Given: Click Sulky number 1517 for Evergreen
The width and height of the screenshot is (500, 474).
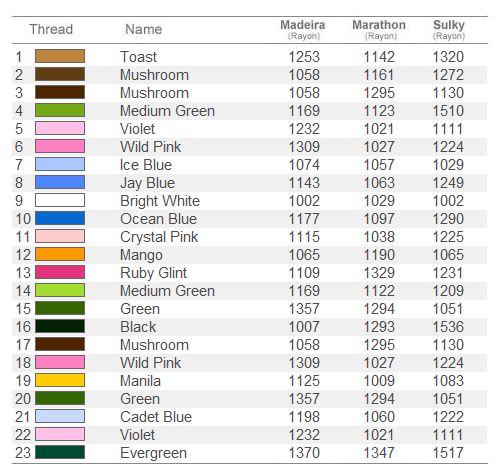Looking at the screenshot, I should click(448, 453).
